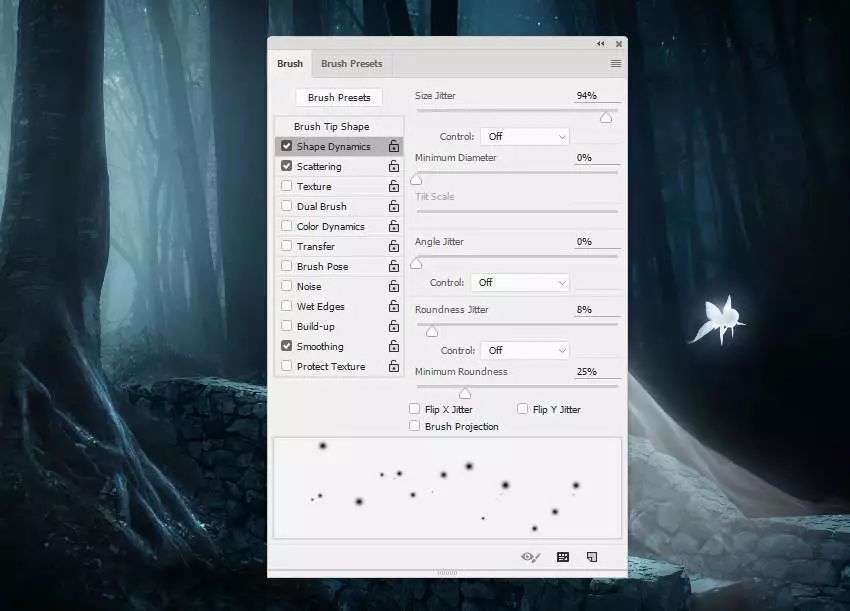Switch to the Brush tab
The height and width of the screenshot is (611, 850).
(290, 64)
